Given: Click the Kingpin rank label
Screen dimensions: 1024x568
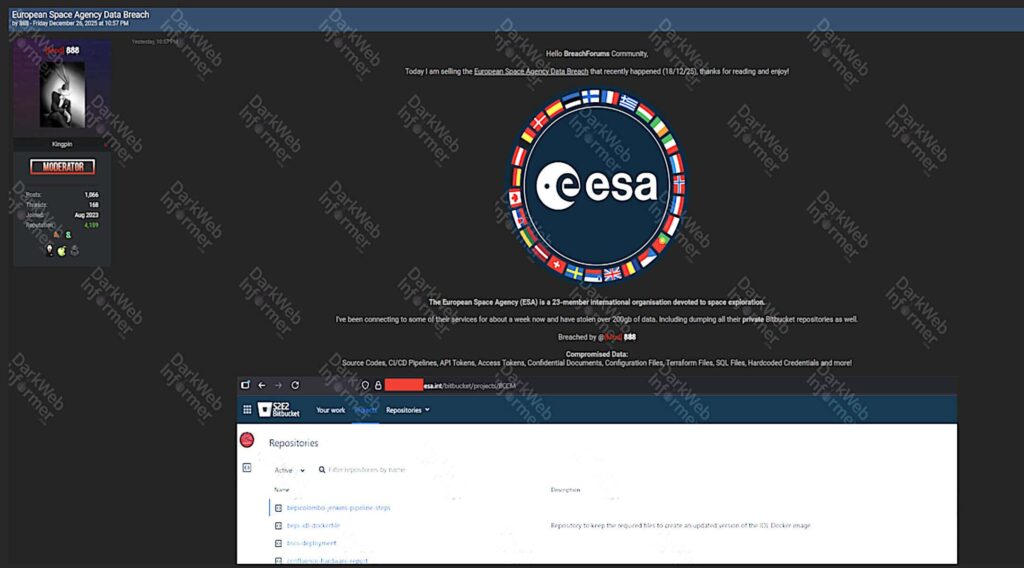Looking at the screenshot, I should pyautogui.click(x=62, y=144).
